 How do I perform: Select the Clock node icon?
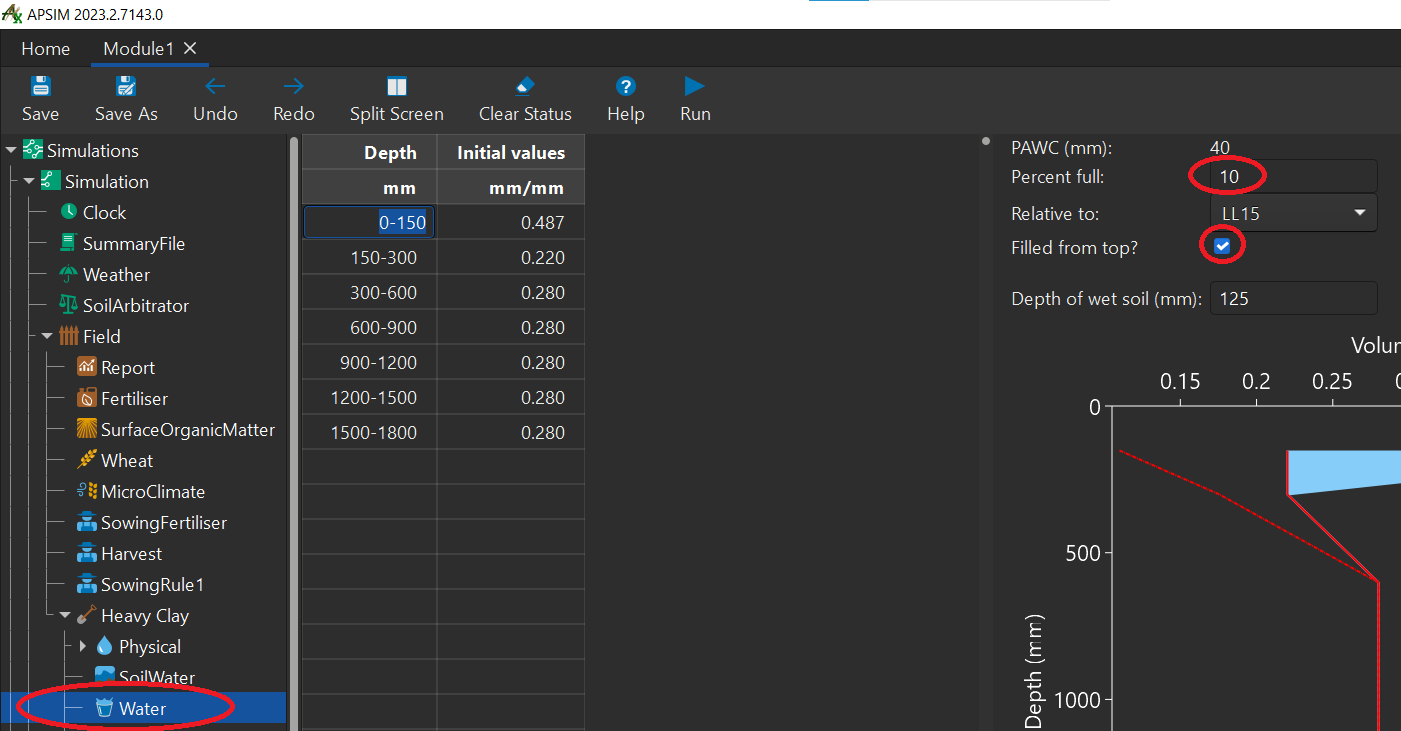[68, 212]
